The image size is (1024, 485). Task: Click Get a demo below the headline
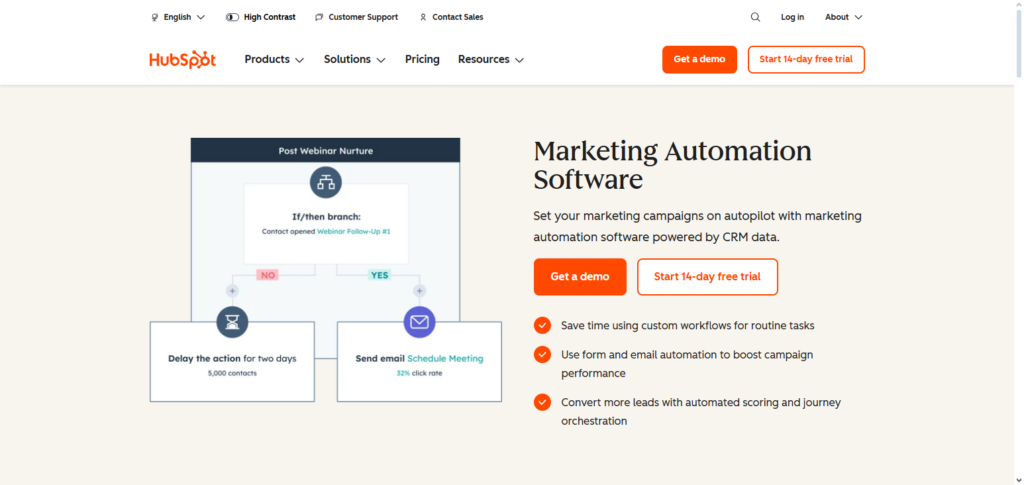tap(580, 277)
